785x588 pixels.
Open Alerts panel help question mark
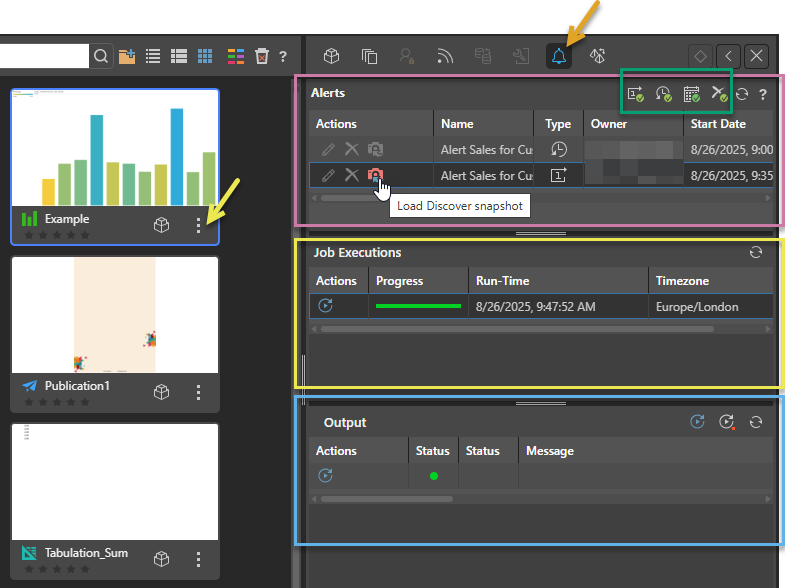763,94
